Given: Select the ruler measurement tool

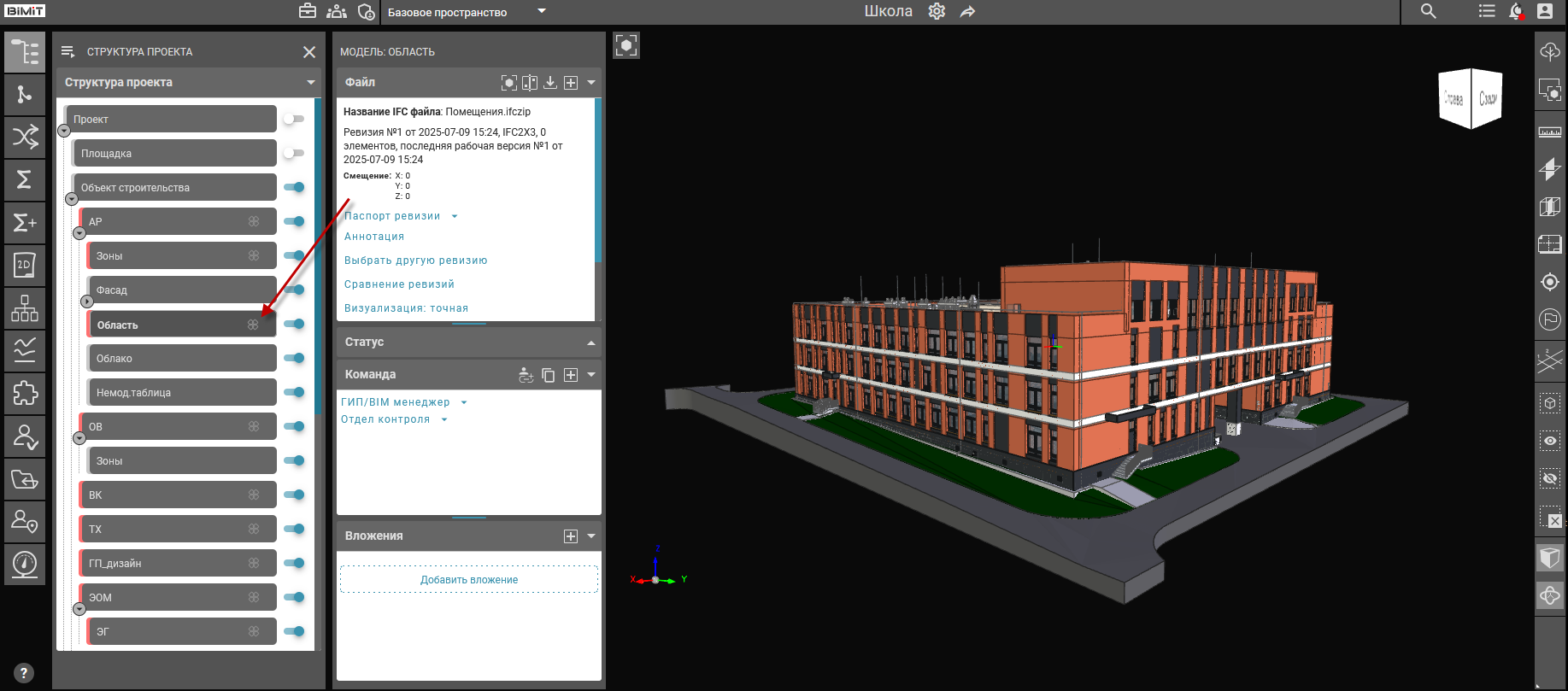Looking at the screenshot, I should [1549, 132].
